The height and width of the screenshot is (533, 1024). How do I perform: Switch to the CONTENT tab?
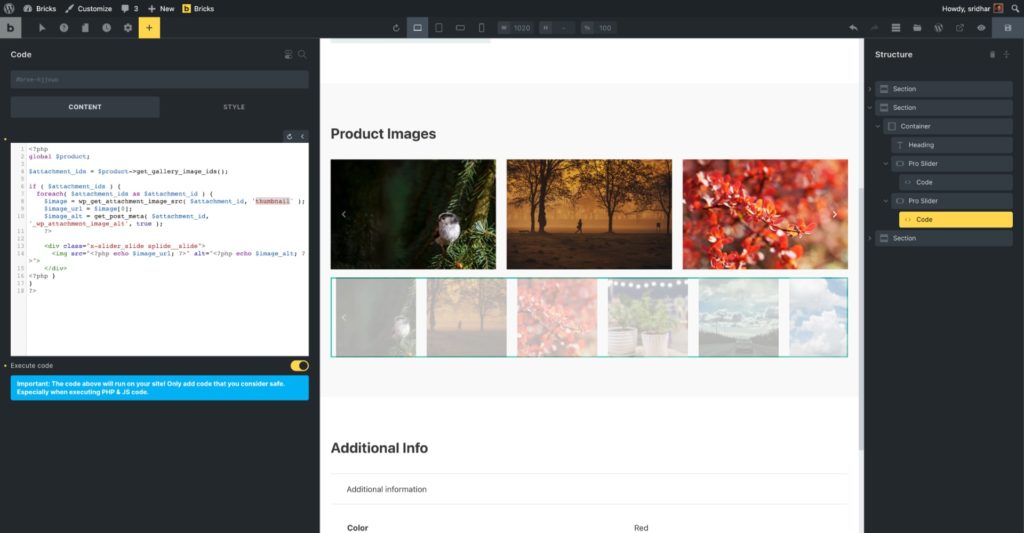pos(85,106)
